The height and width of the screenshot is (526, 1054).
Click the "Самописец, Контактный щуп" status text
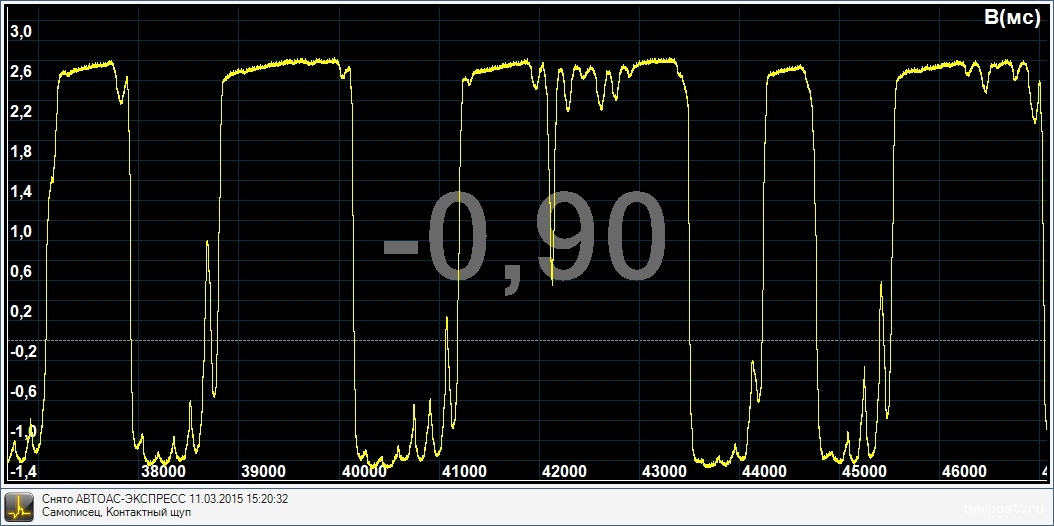click(x=116, y=513)
